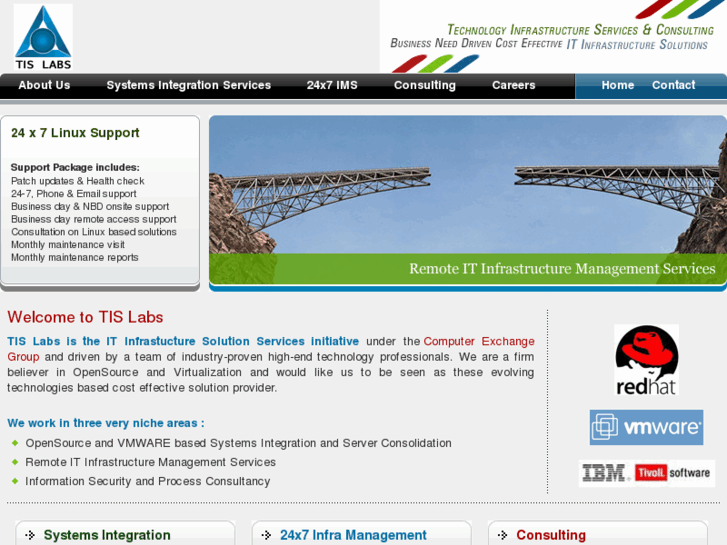
Task: Click the TIS Labs logo
Action: (43, 37)
